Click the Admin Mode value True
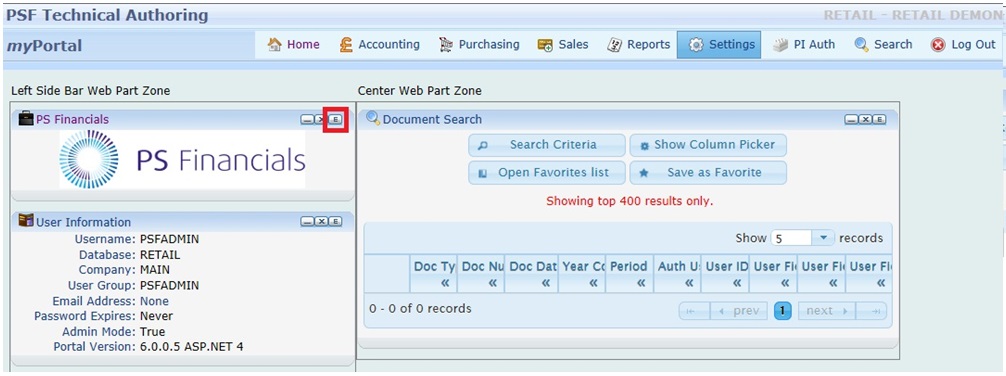 point(152,332)
